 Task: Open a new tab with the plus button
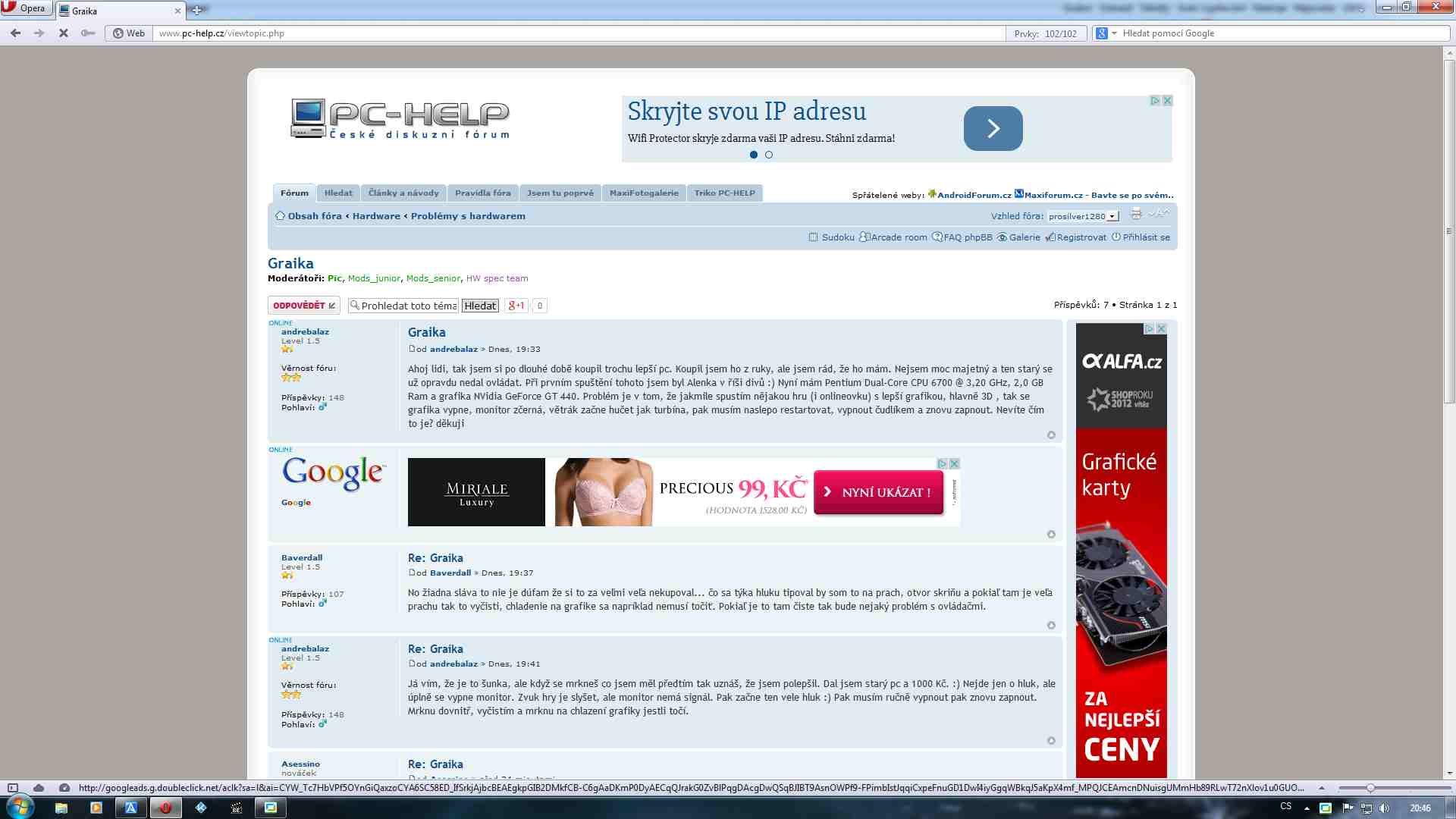[x=196, y=11]
